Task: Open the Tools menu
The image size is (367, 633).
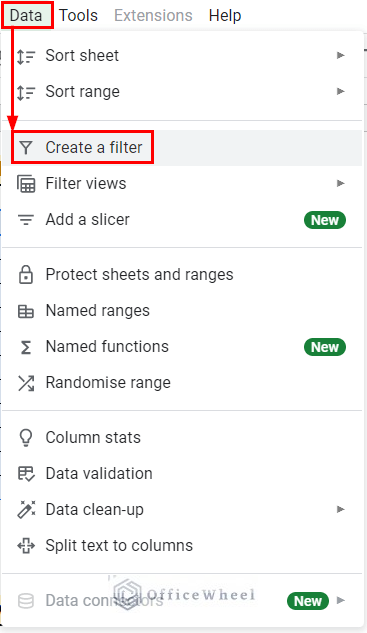Action: (78, 15)
